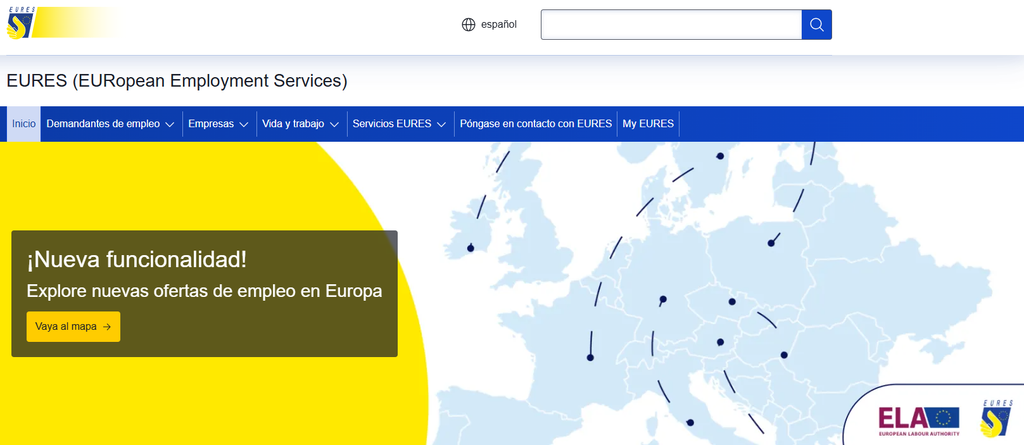Click the EURES (EURopean Employment Services) title
The height and width of the screenshot is (445, 1024).
177,81
